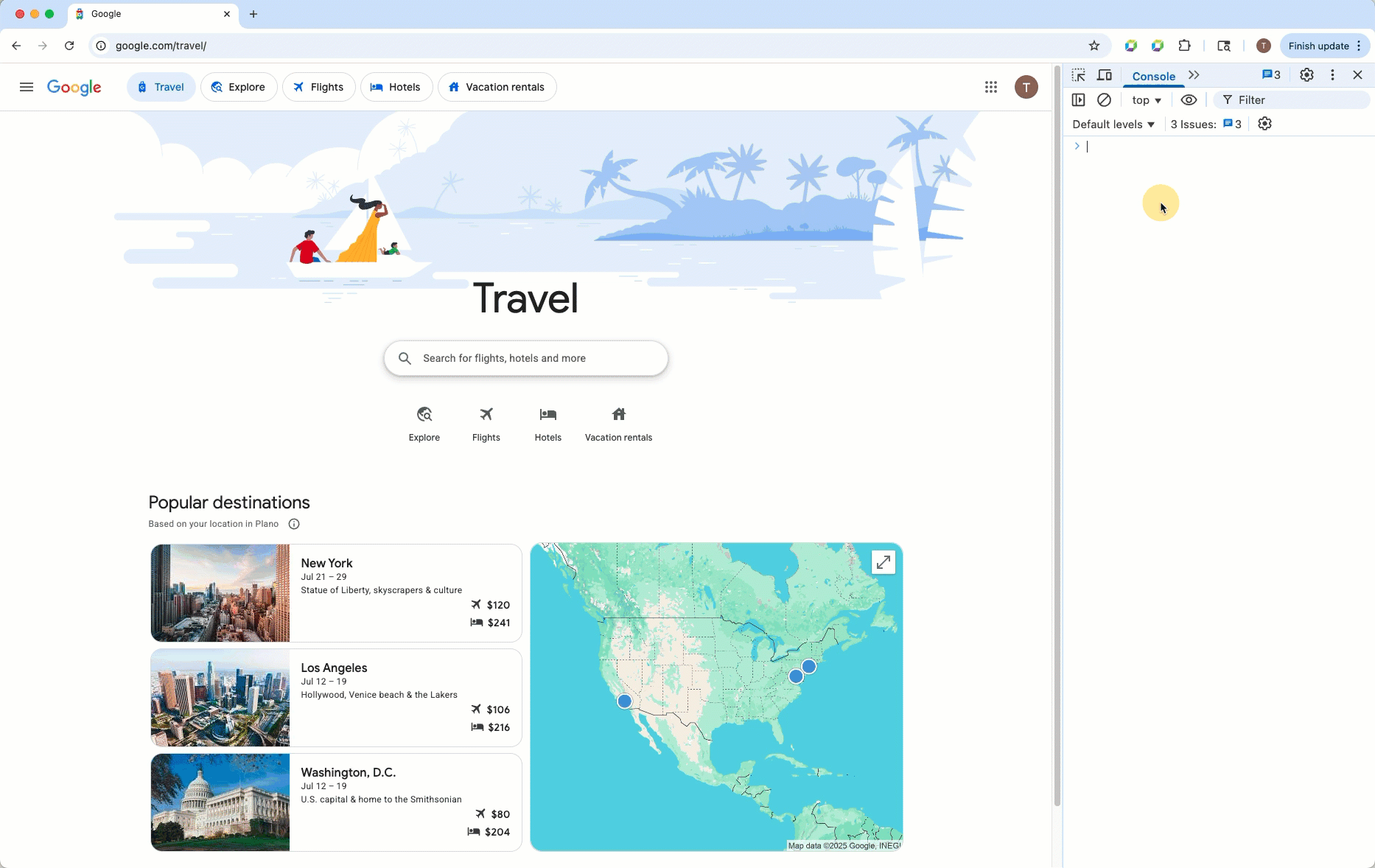Reload the page
Screen dimensions: 1375x868
pos(69,46)
